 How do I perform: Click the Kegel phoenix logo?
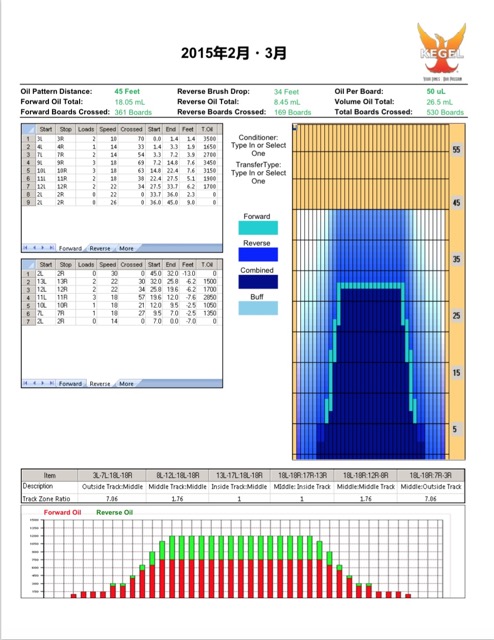(441, 51)
